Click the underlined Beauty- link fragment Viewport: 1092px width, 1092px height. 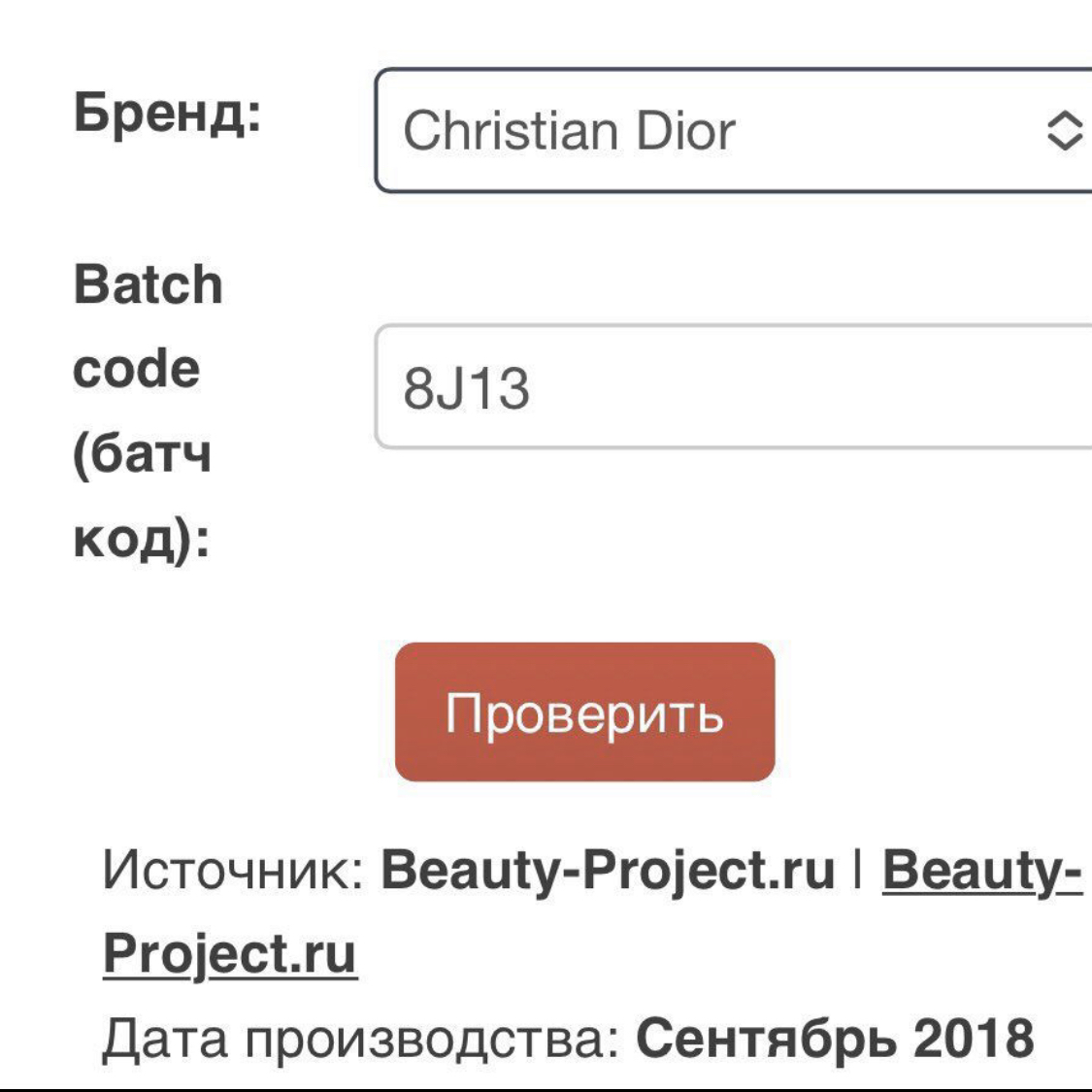point(980,870)
